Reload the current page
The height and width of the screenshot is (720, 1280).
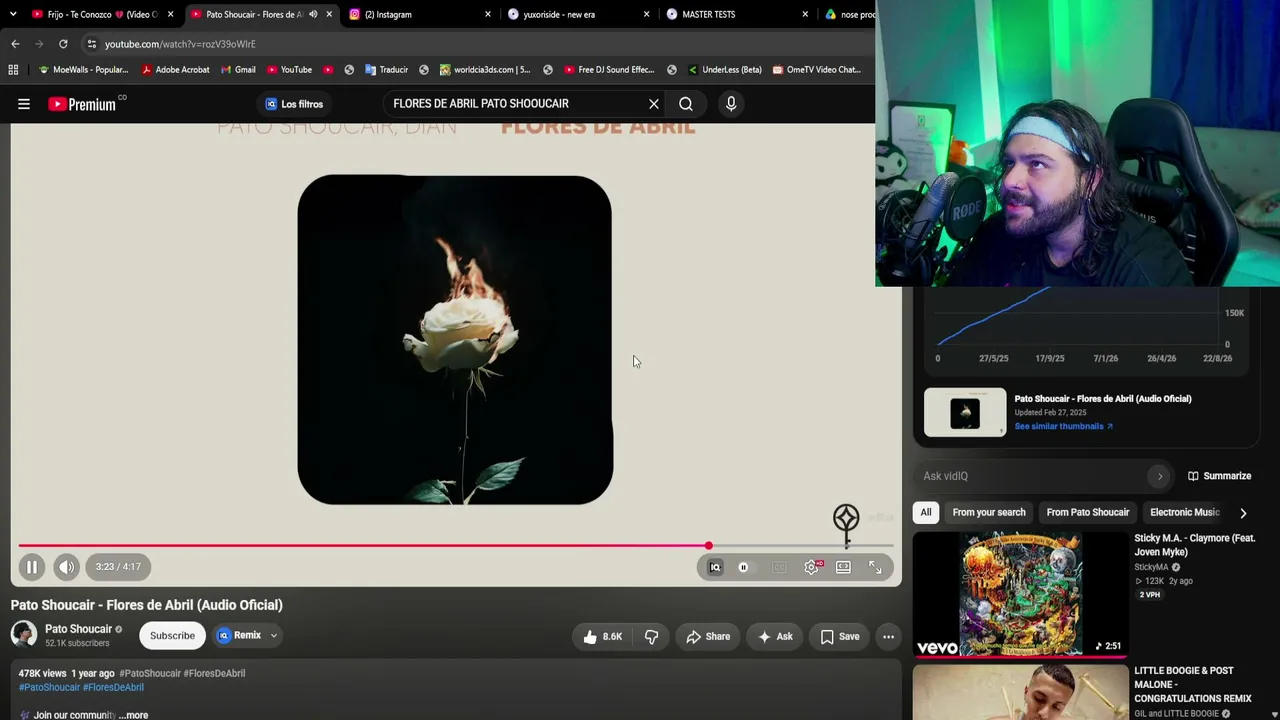coord(63,44)
